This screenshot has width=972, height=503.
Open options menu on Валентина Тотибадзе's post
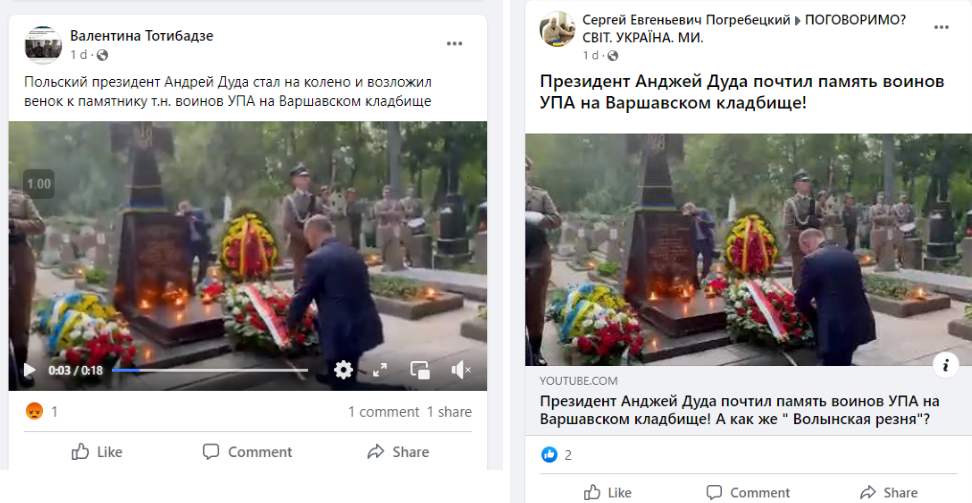pyautogui.click(x=454, y=43)
